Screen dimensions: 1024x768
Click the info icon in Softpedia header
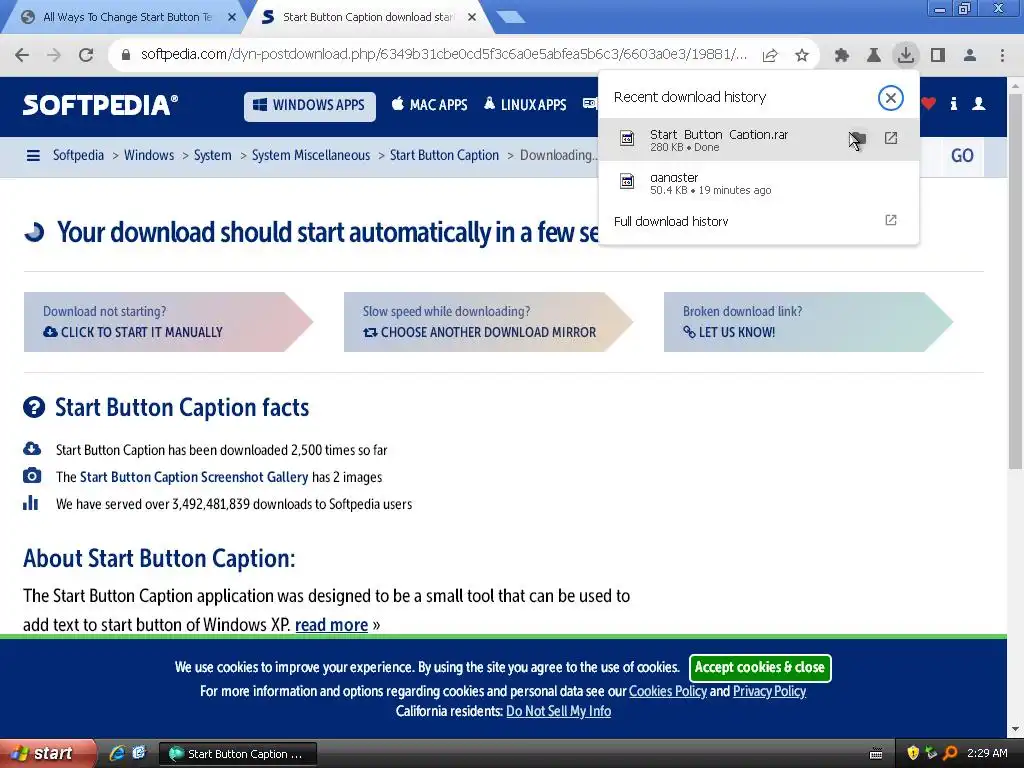pos(953,103)
